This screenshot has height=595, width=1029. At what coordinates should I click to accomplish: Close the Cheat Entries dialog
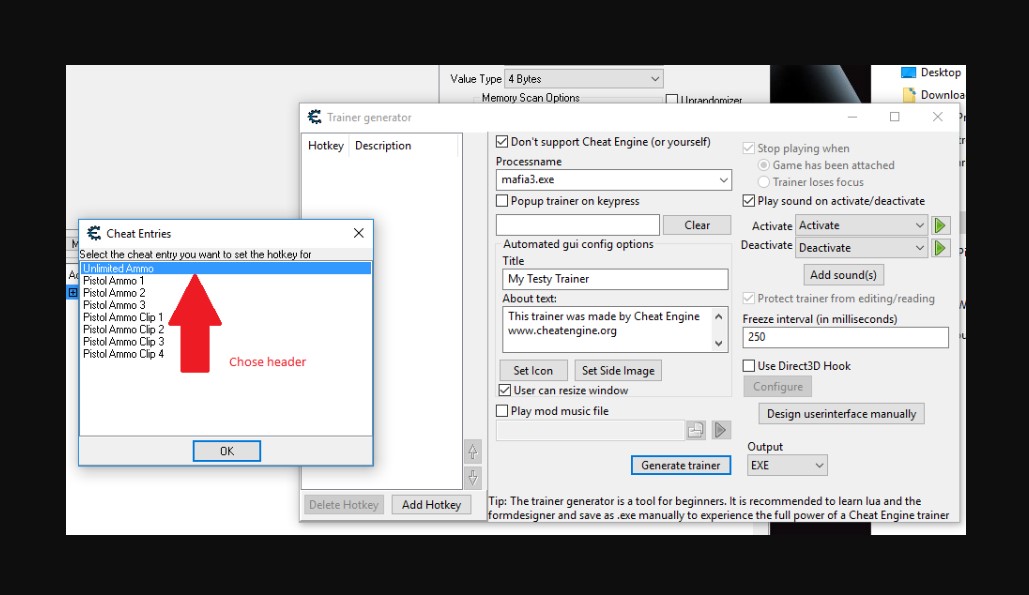(358, 233)
